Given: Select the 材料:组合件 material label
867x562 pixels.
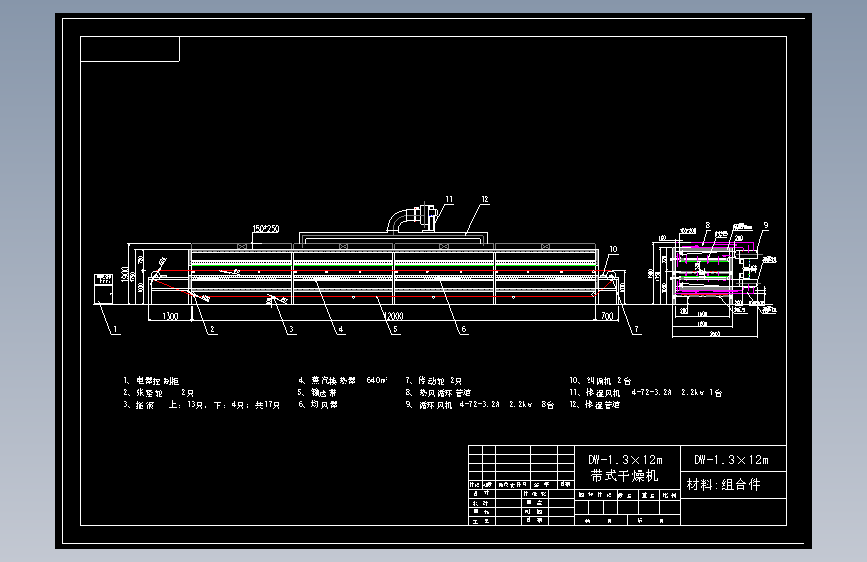Looking at the screenshot, I should tap(723, 485).
